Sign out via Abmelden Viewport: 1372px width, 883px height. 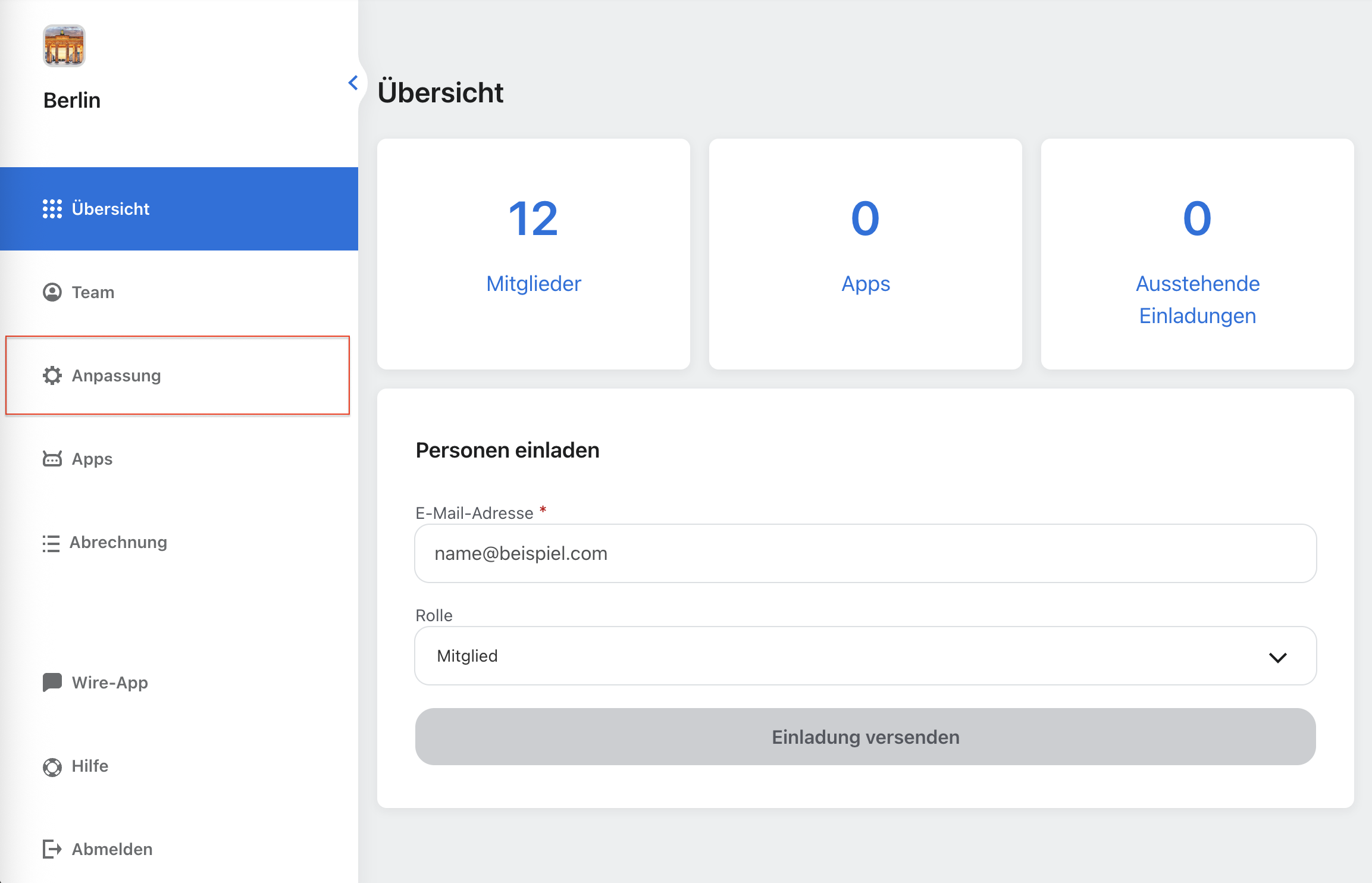179,849
